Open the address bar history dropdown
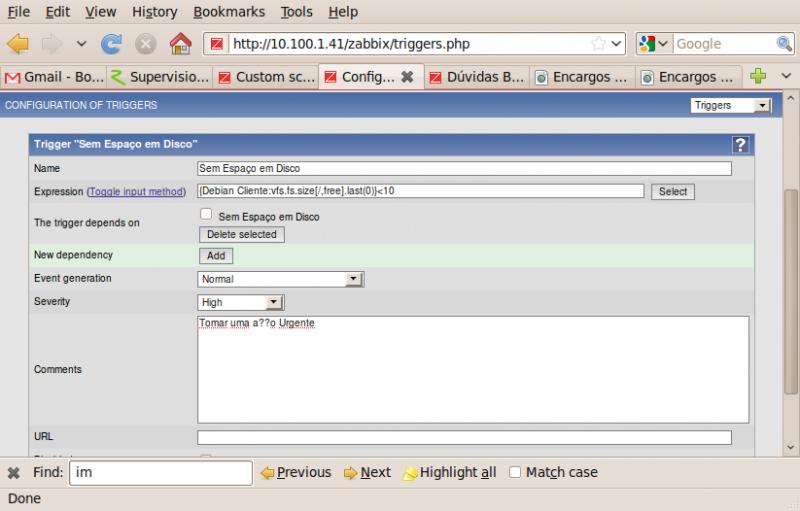Image resolution: width=800 pixels, height=511 pixels. point(616,44)
